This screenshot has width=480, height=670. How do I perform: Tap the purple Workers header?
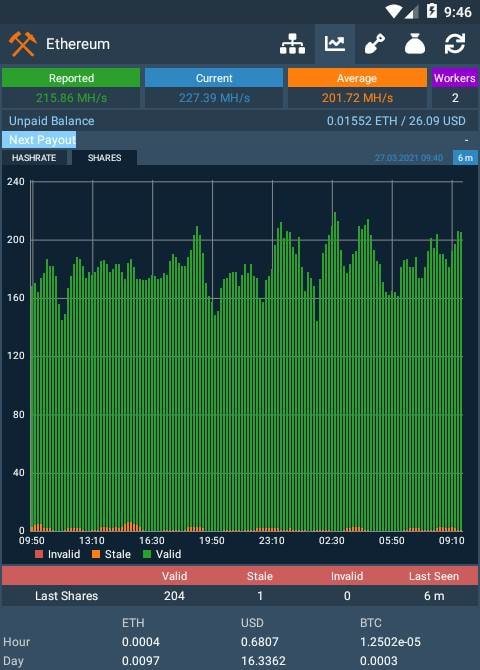pos(455,78)
